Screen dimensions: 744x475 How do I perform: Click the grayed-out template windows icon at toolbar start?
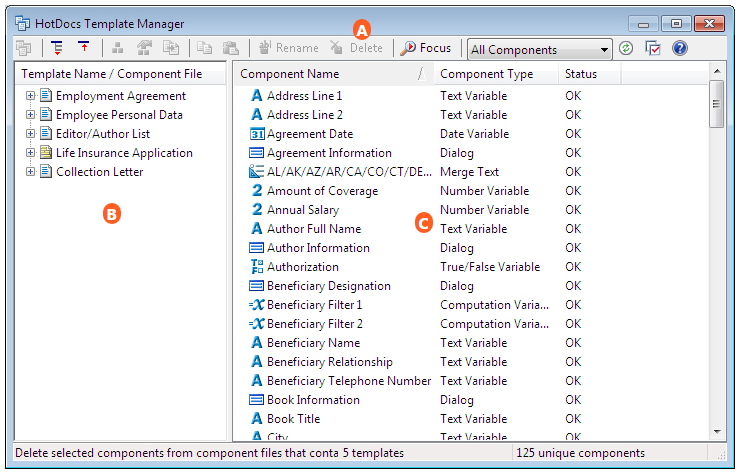pos(23,48)
